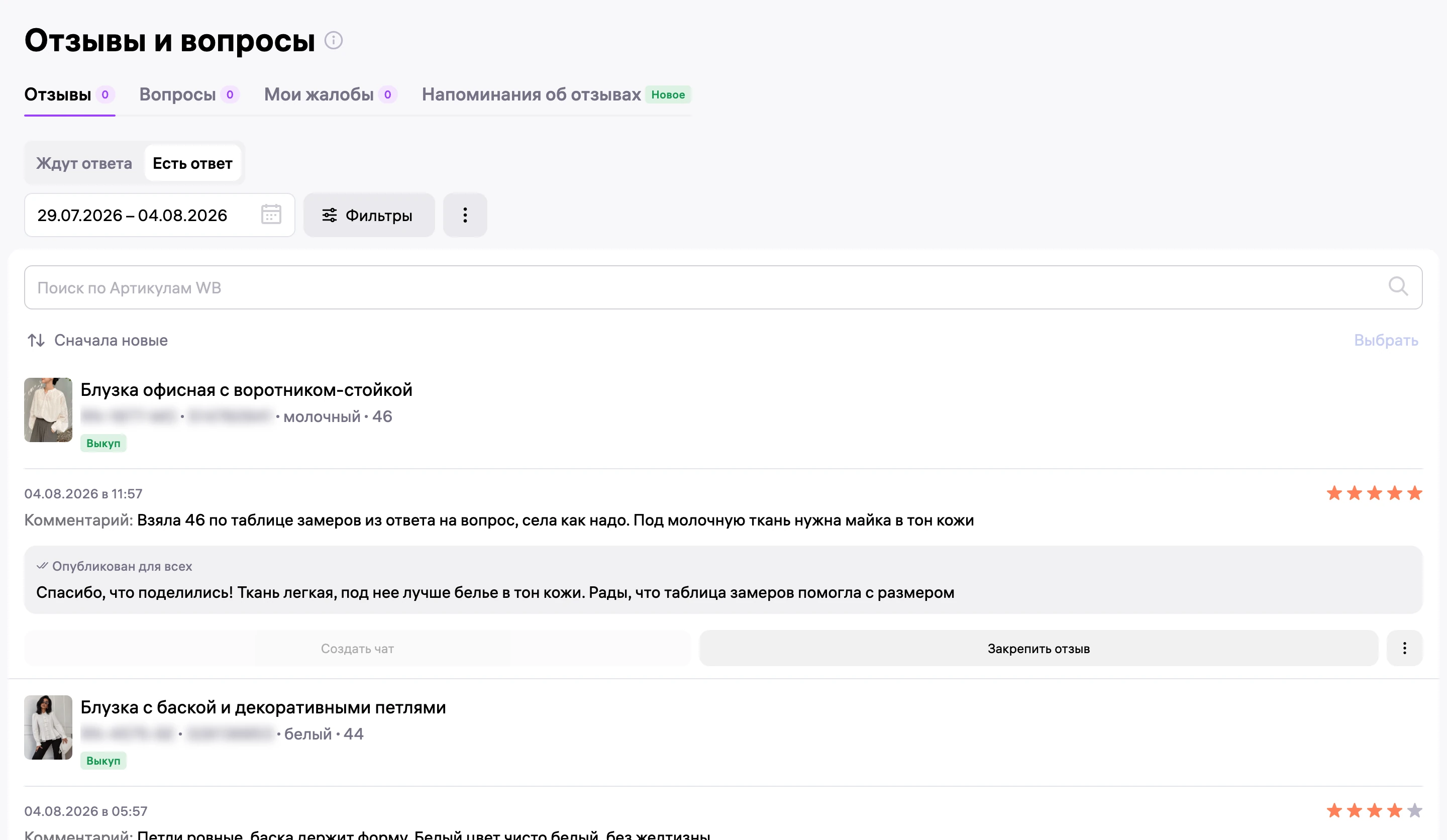Open the date range 29.07.2026 – 04.08.2026 field
Image resolution: width=1447 pixels, height=840 pixels.
point(160,216)
